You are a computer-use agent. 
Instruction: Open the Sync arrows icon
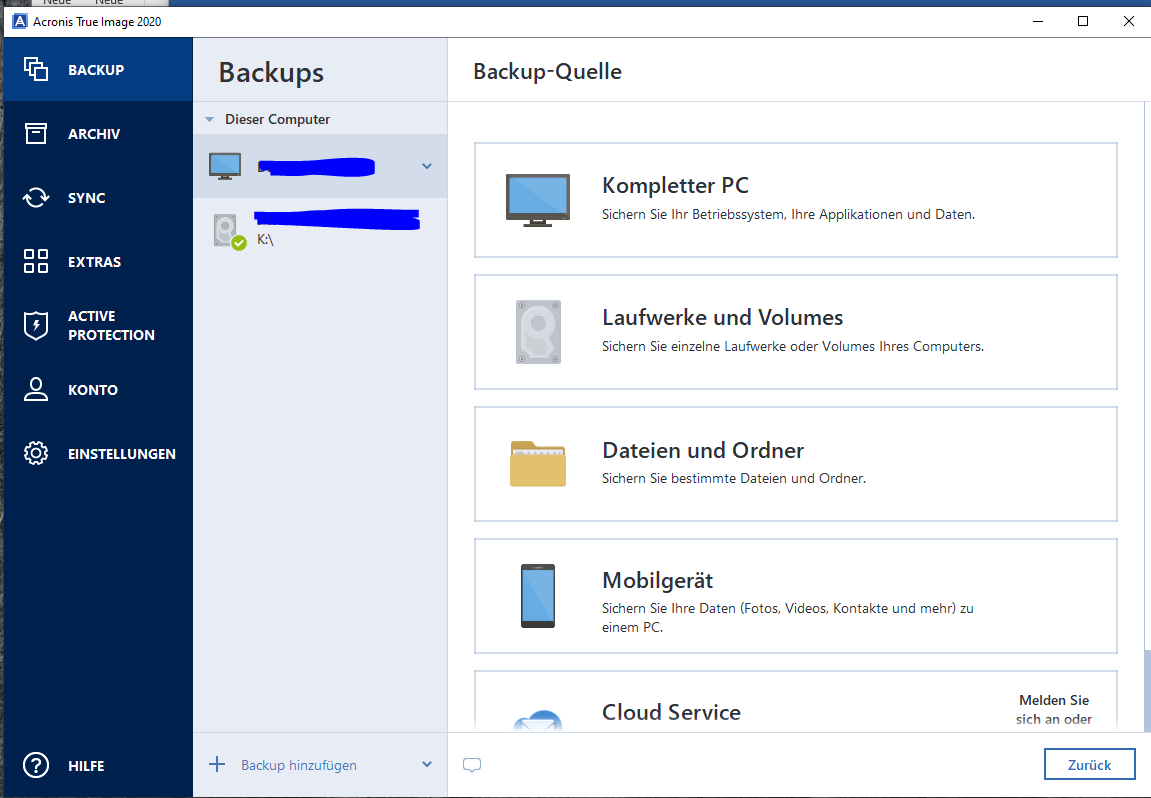click(35, 197)
